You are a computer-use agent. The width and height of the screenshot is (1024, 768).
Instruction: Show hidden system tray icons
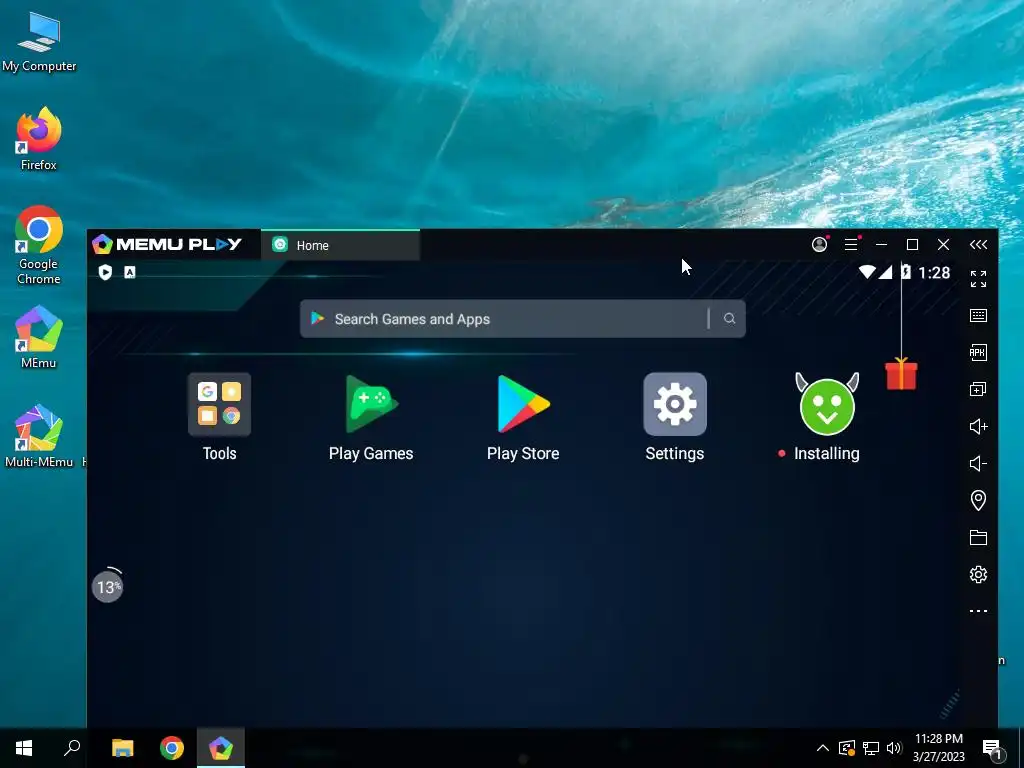pyautogui.click(x=823, y=748)
